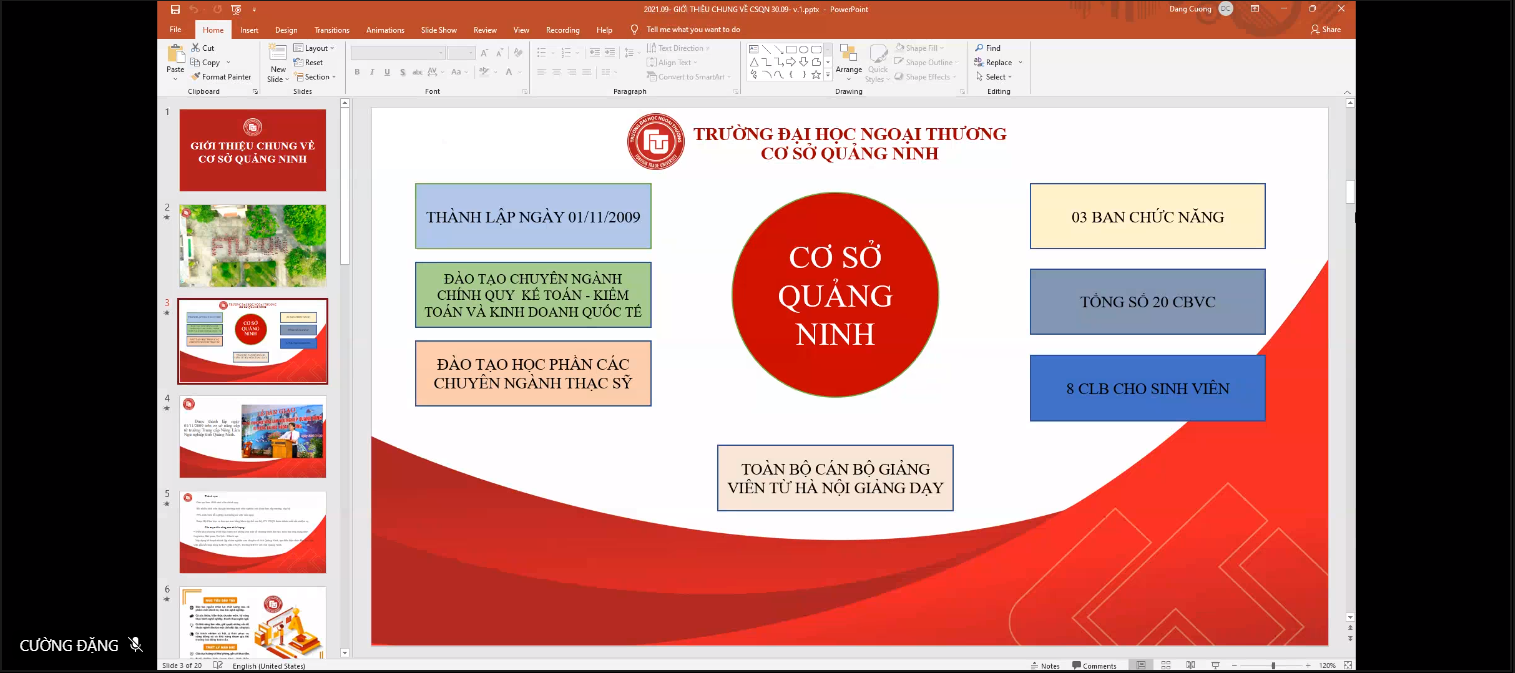Adjust the zoom slider in status bar
The image size is (1515, 673).
(x=1272, y=666)
